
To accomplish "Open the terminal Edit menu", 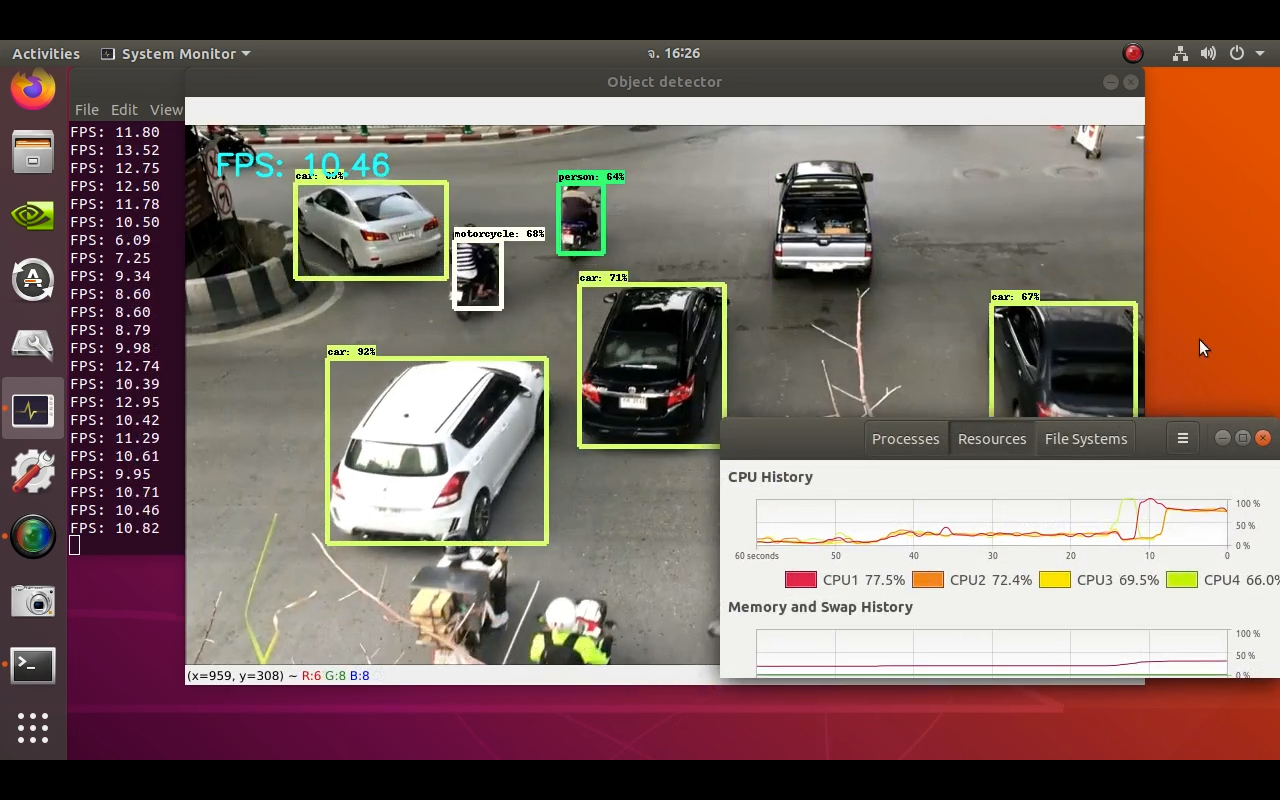I will [x=124, y=109].
